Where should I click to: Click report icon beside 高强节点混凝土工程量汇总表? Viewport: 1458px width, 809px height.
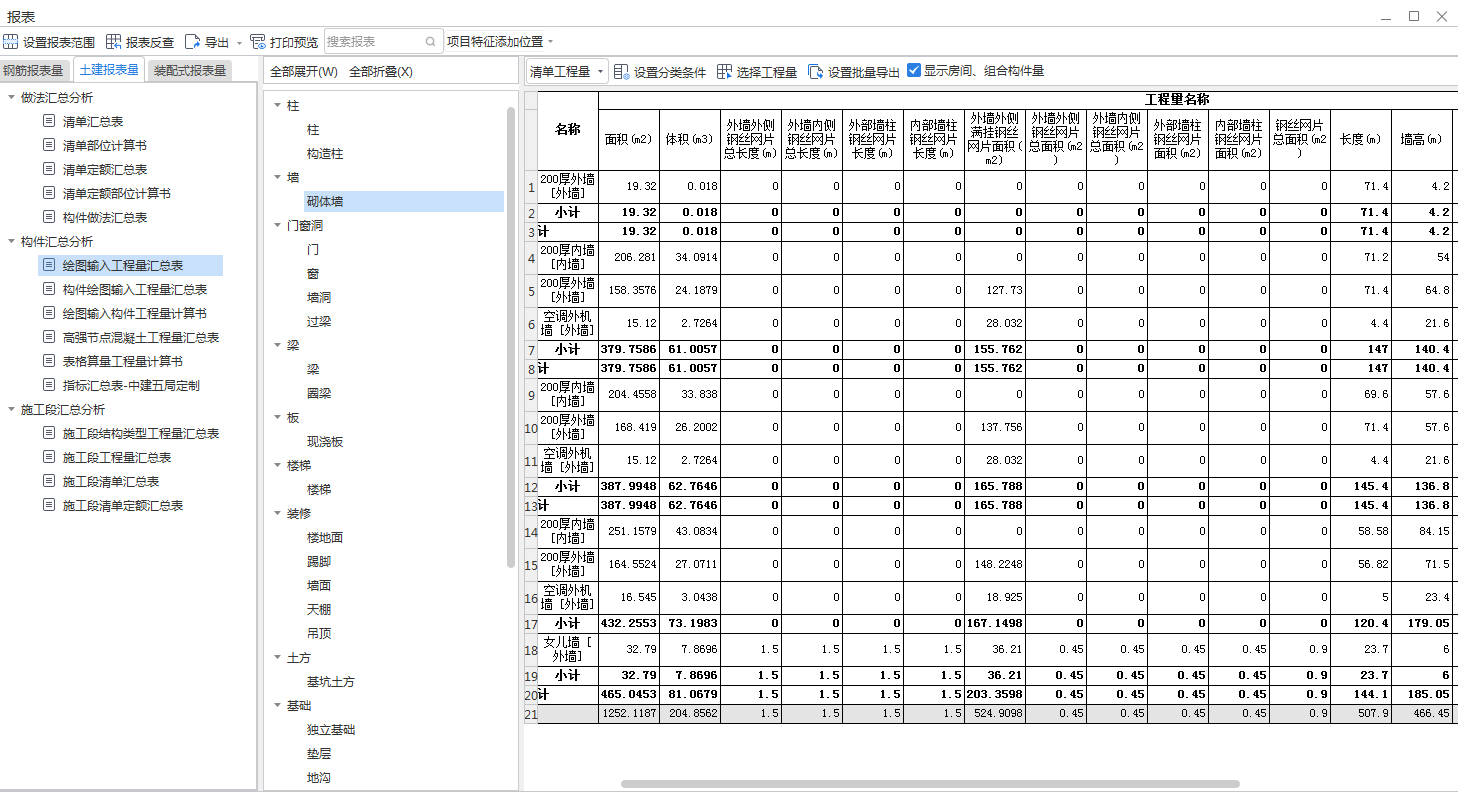point(49,337)
